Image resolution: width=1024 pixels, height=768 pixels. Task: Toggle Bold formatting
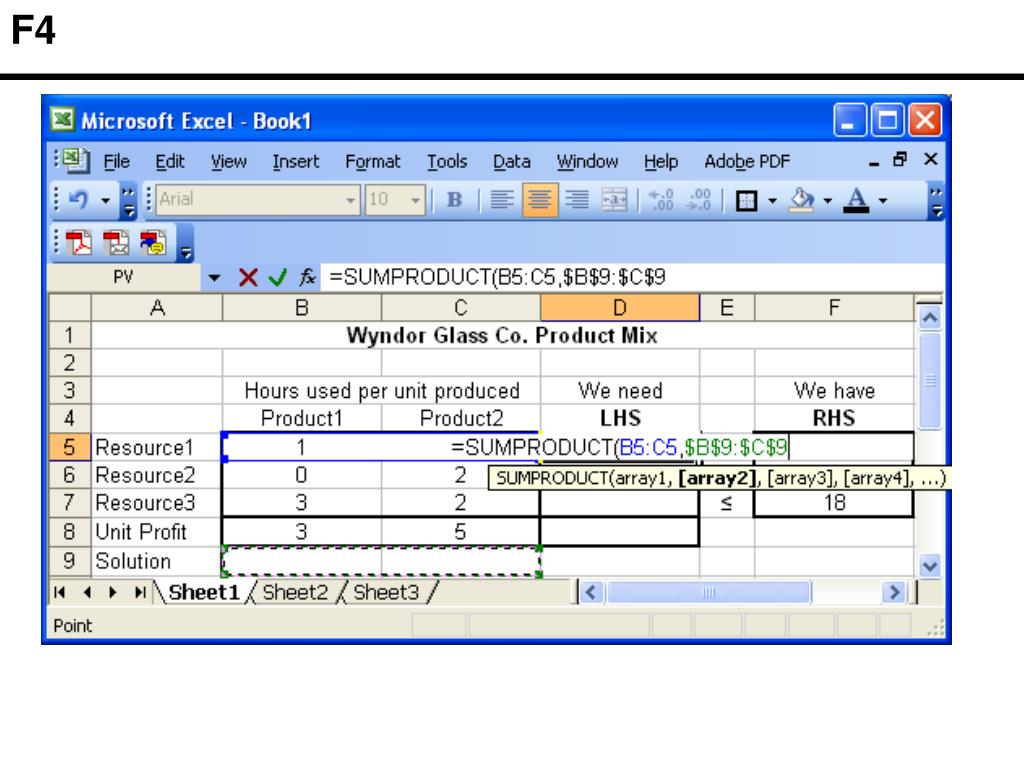[455, 200]
